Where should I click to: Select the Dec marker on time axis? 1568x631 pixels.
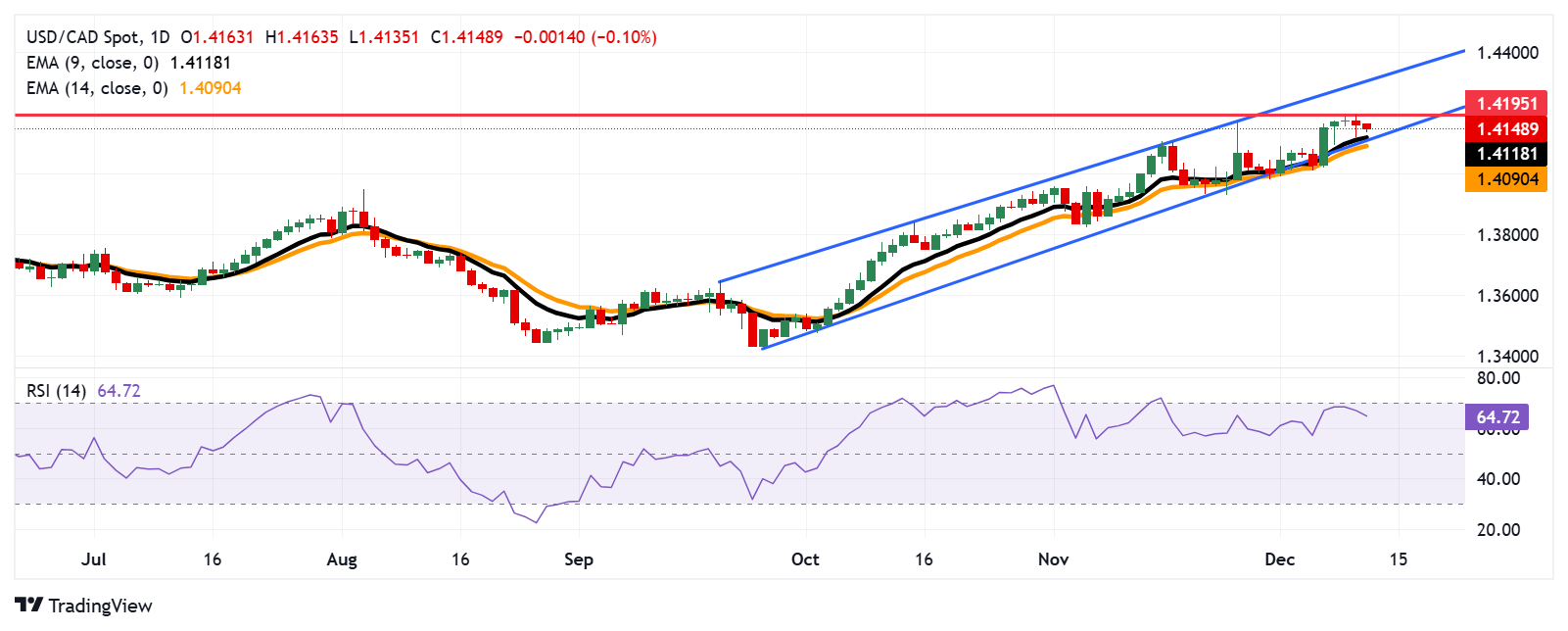1279,559
